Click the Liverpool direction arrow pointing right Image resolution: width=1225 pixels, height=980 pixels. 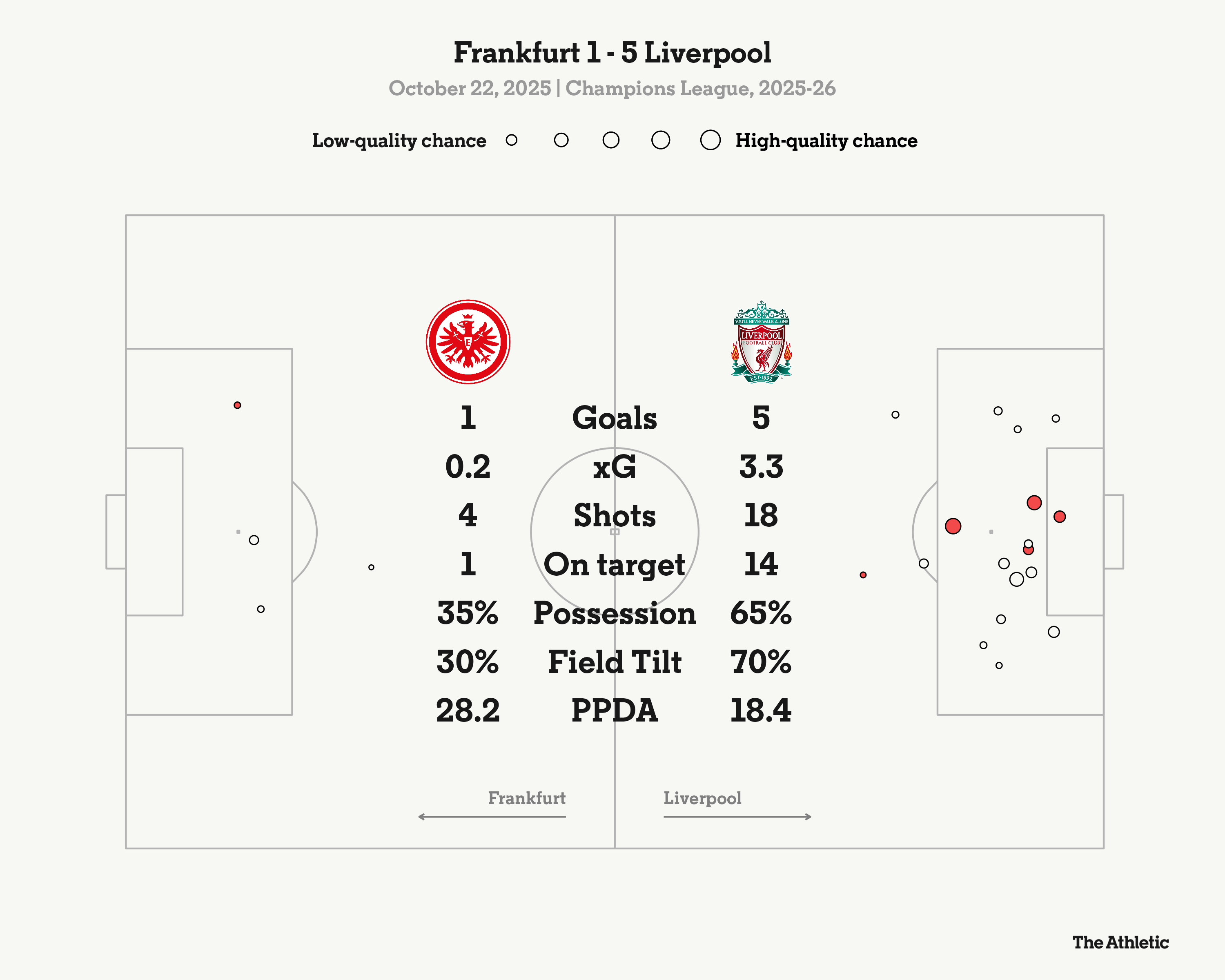[737, 816]
